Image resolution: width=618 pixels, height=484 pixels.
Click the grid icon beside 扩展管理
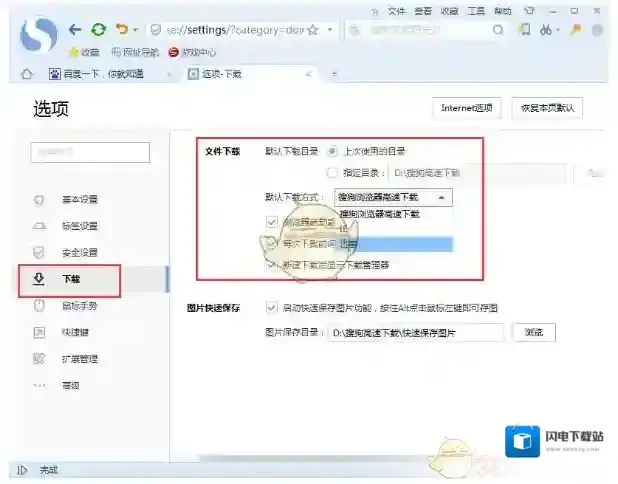pos(39,359)
